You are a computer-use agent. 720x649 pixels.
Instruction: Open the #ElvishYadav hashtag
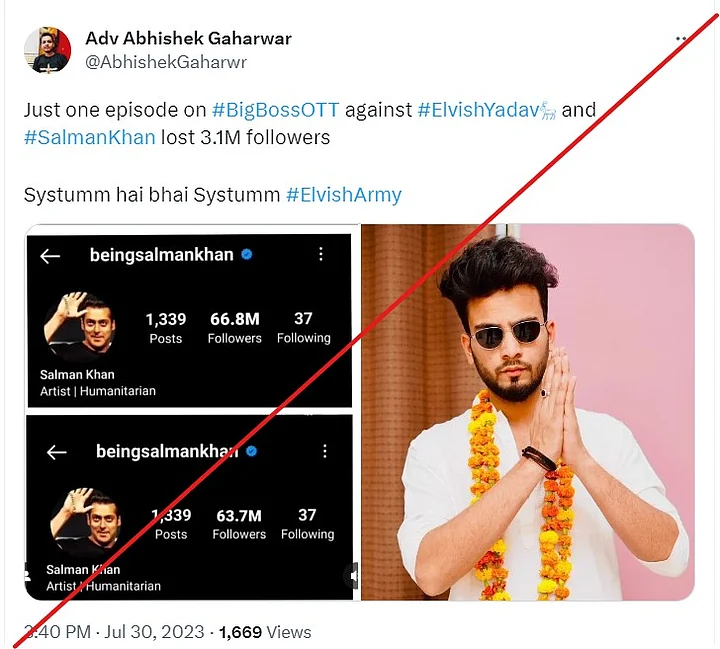pos(487,110)
